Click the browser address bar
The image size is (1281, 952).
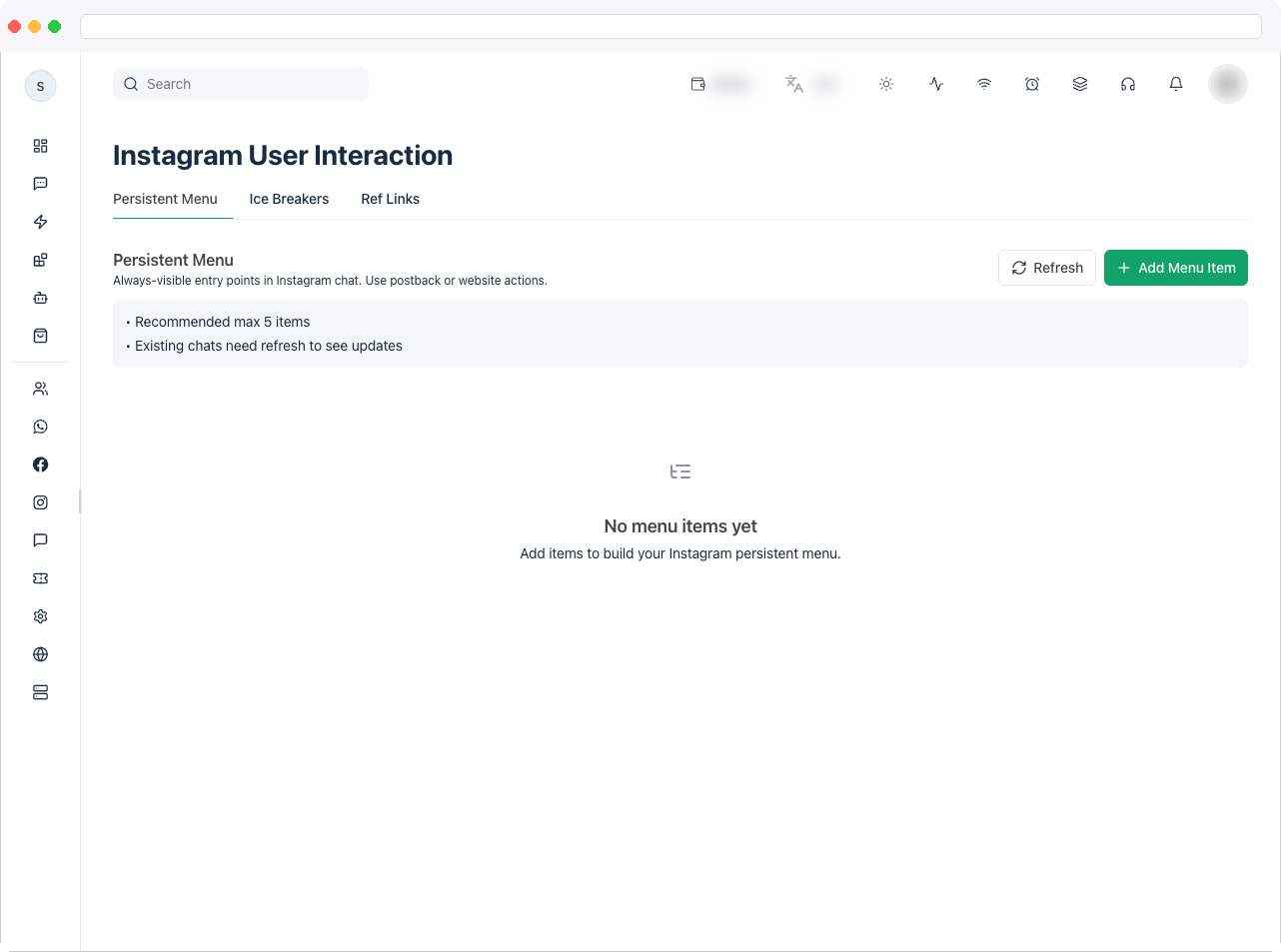[x=670, y=26]
